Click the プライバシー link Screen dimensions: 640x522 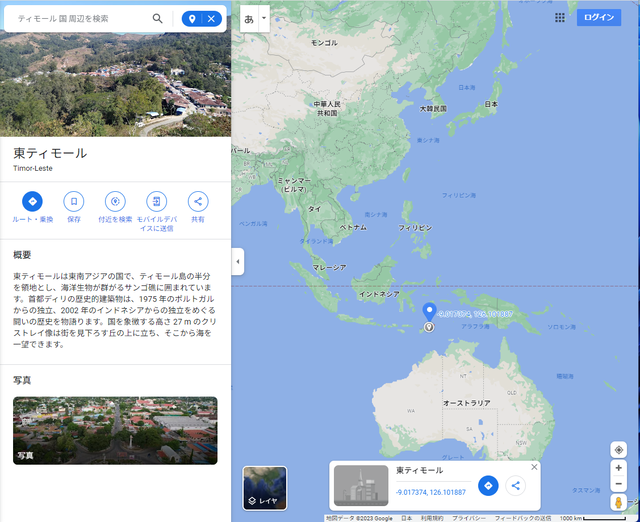point(469,518)
